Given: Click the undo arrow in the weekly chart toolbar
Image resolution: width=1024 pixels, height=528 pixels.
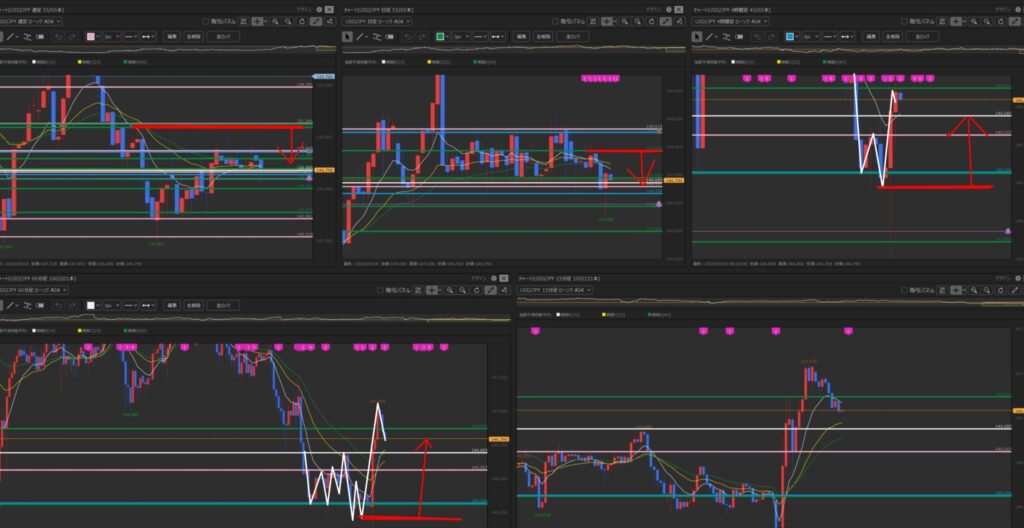Looking at the screenshot, I should 58,37.
